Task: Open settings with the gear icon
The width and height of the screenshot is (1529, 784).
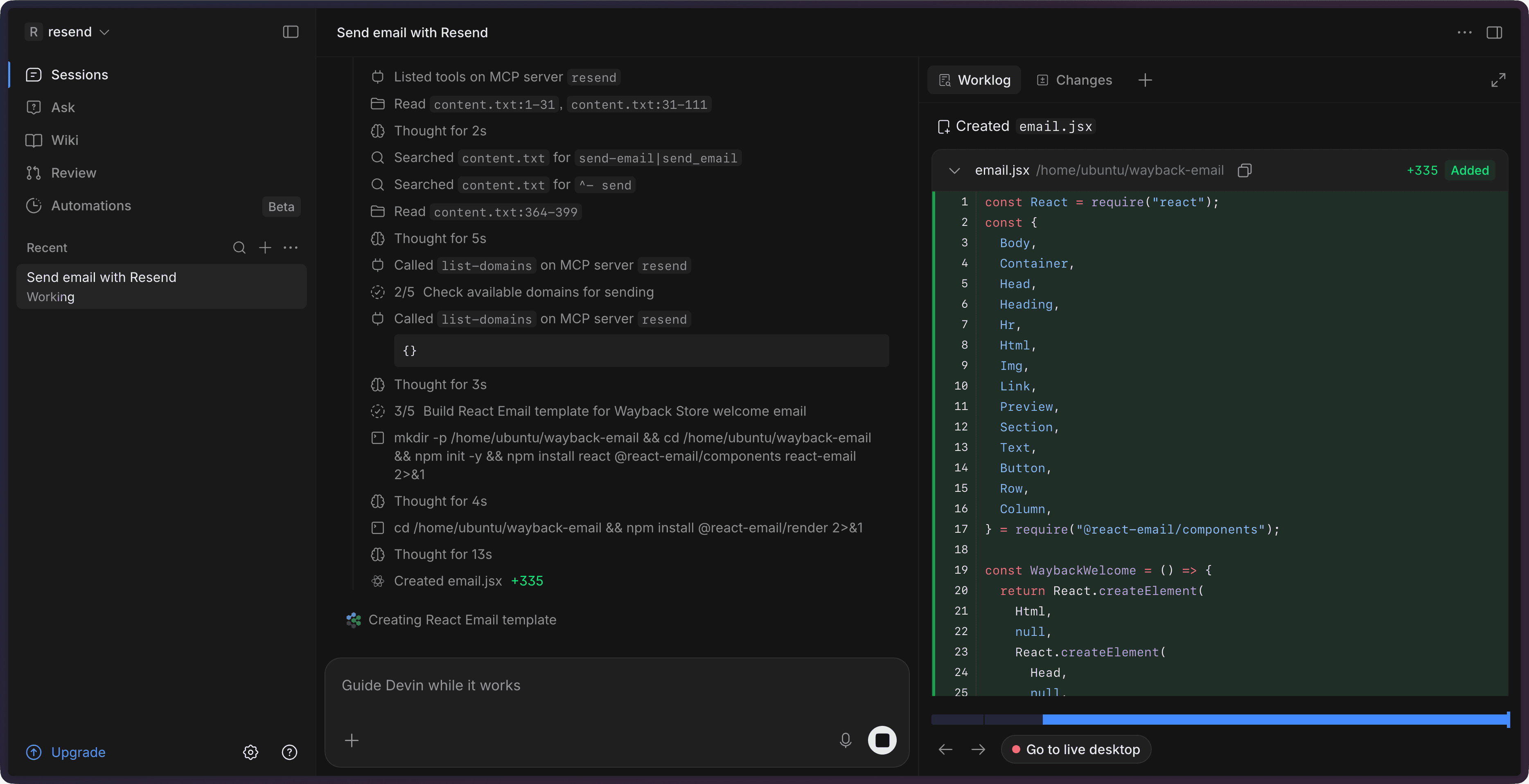Action: pyautogui.click(x=250, y=752)
